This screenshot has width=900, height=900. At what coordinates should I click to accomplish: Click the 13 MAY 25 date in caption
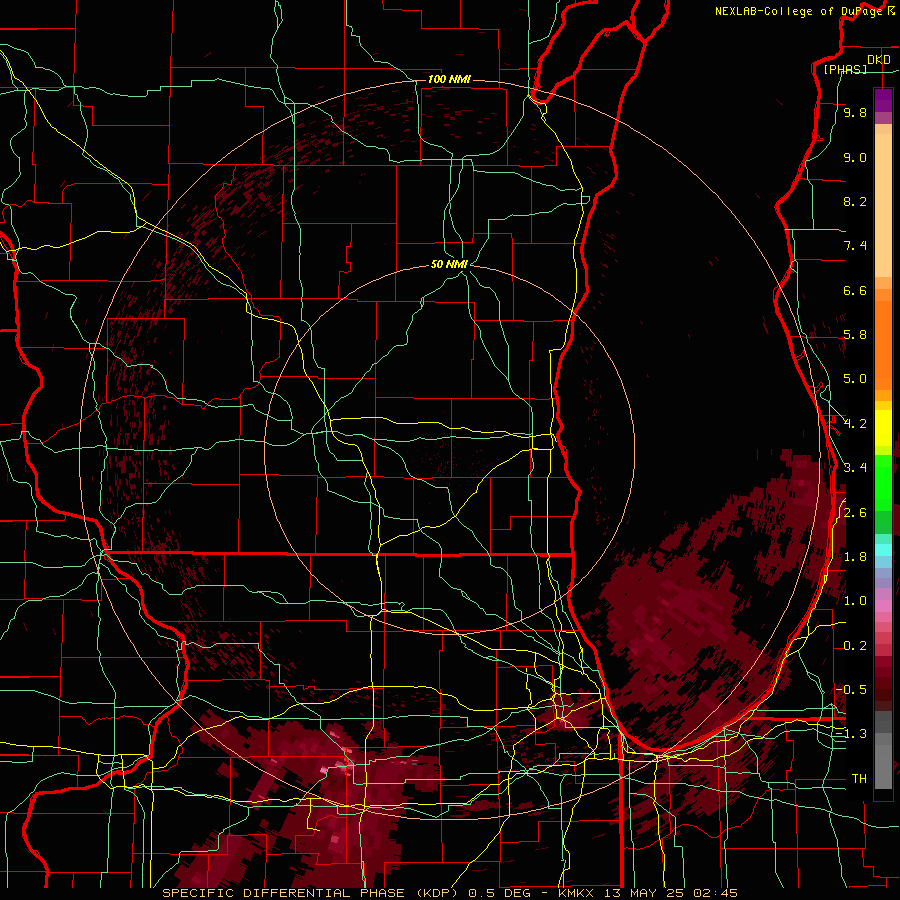(646, 893)
